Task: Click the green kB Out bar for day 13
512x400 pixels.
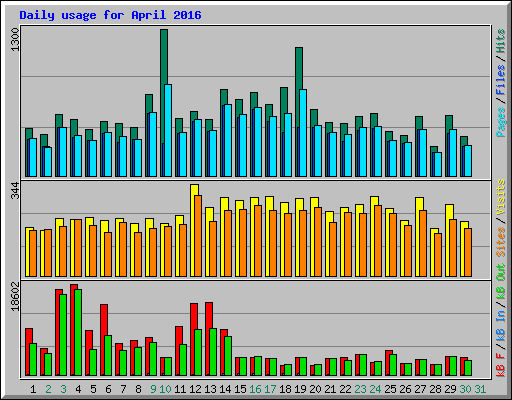Action: point(213,352)
